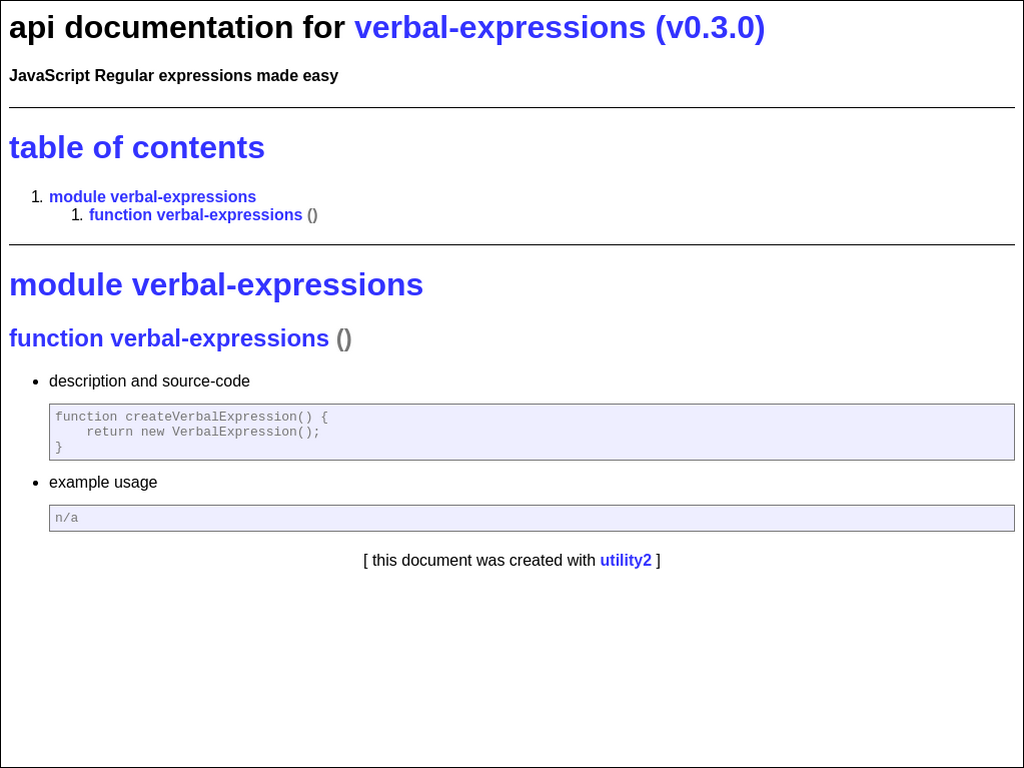Image resolution: width=1024 pixels, height=768 pixels.
Task: Click the "JavaScript Regular expressions made easy" subtitle
Action: 173,76
